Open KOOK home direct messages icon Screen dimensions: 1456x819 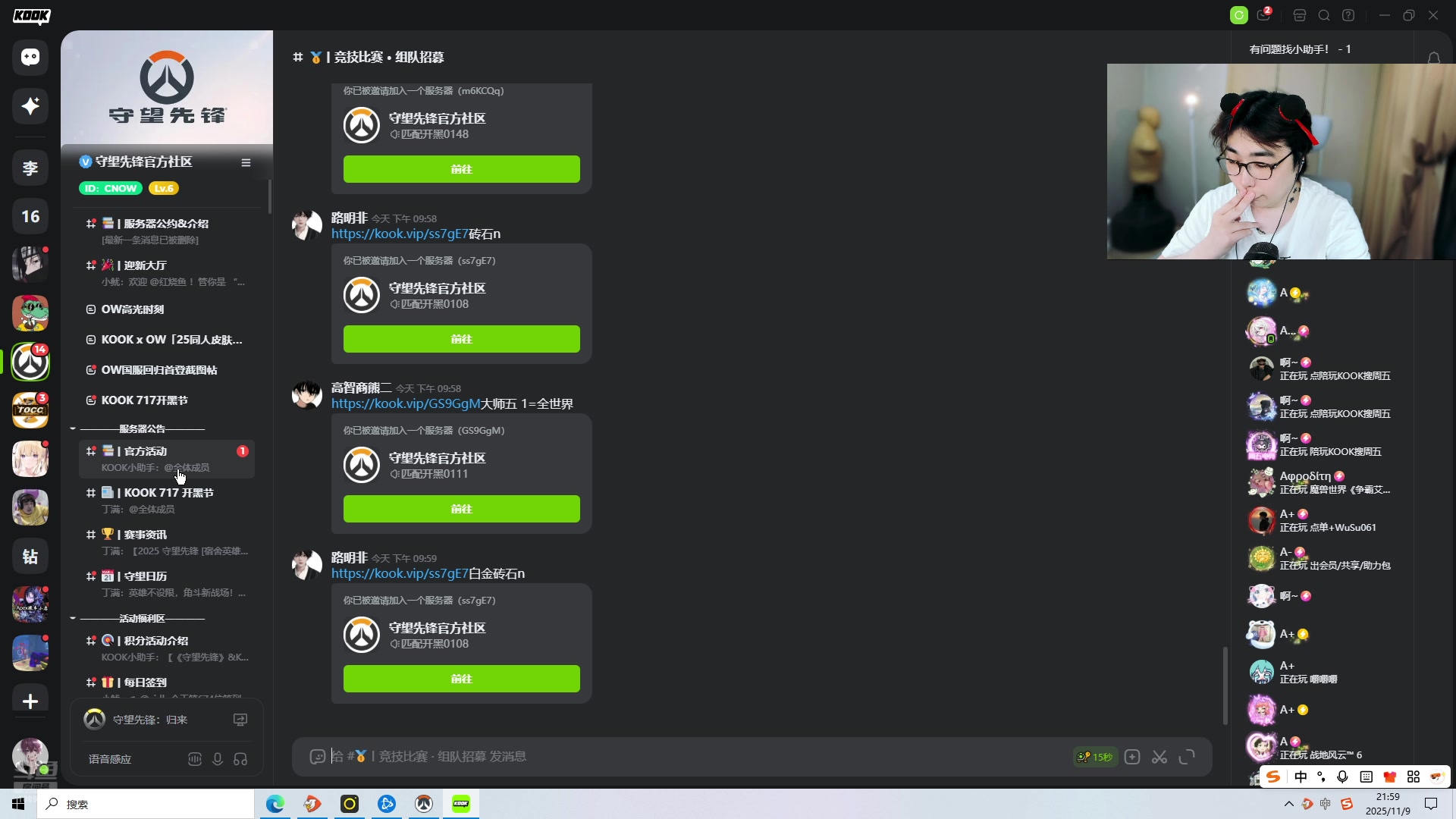[x=30, y=58]
